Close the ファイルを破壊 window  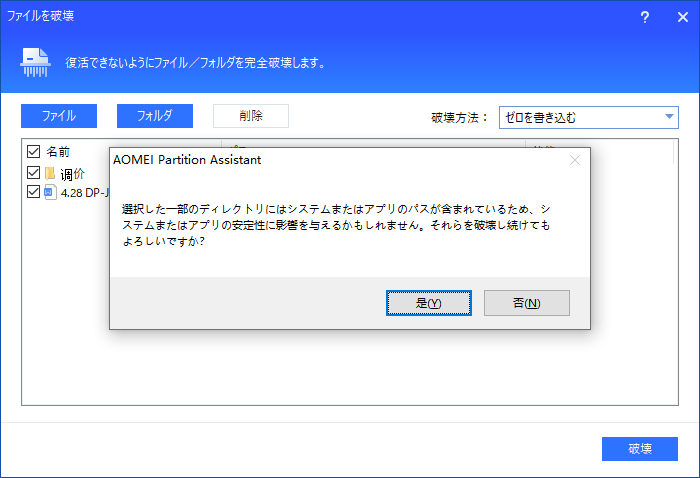(683, 17)
